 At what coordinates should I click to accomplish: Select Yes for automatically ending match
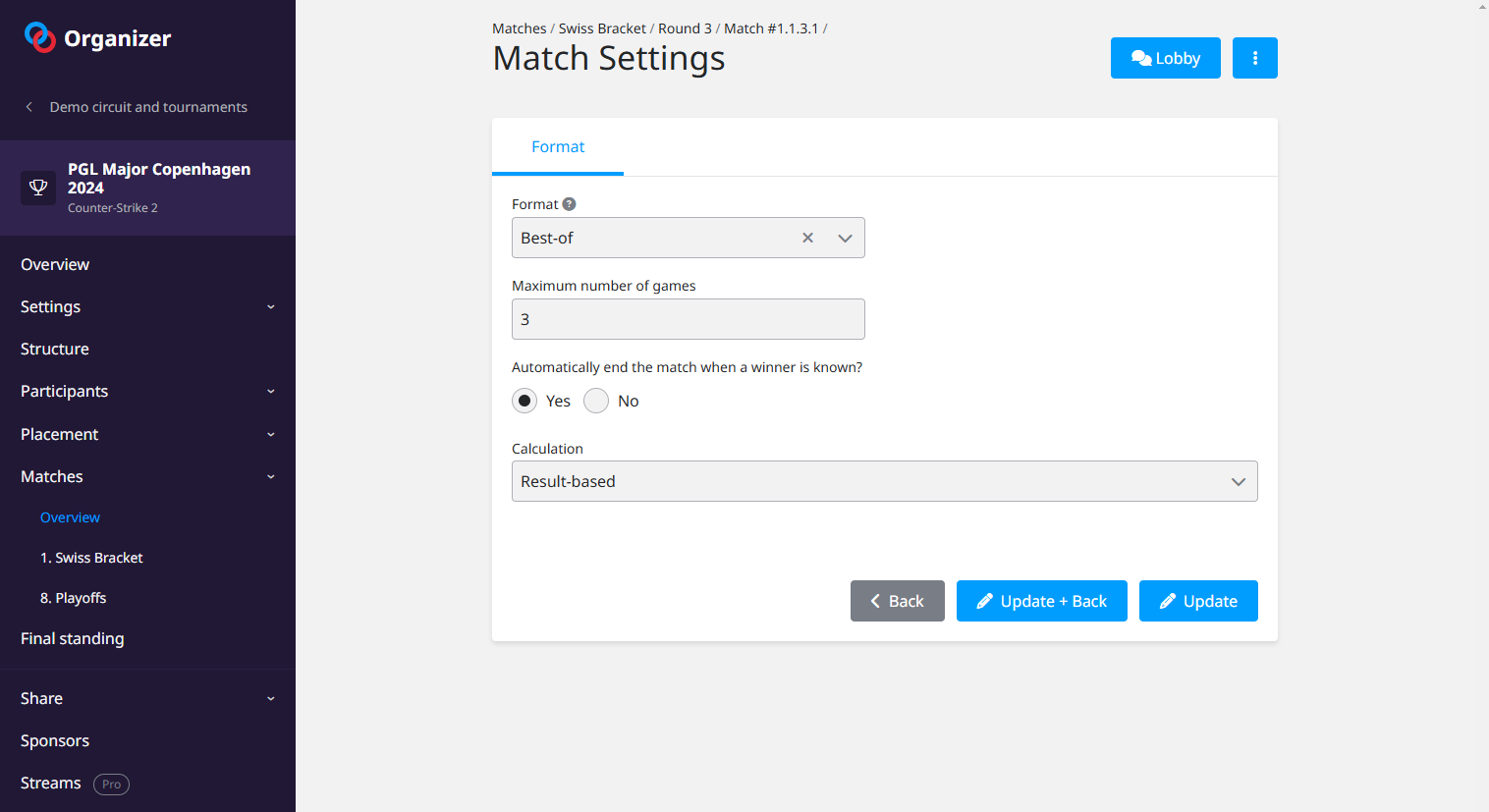[x=524, y=401]
